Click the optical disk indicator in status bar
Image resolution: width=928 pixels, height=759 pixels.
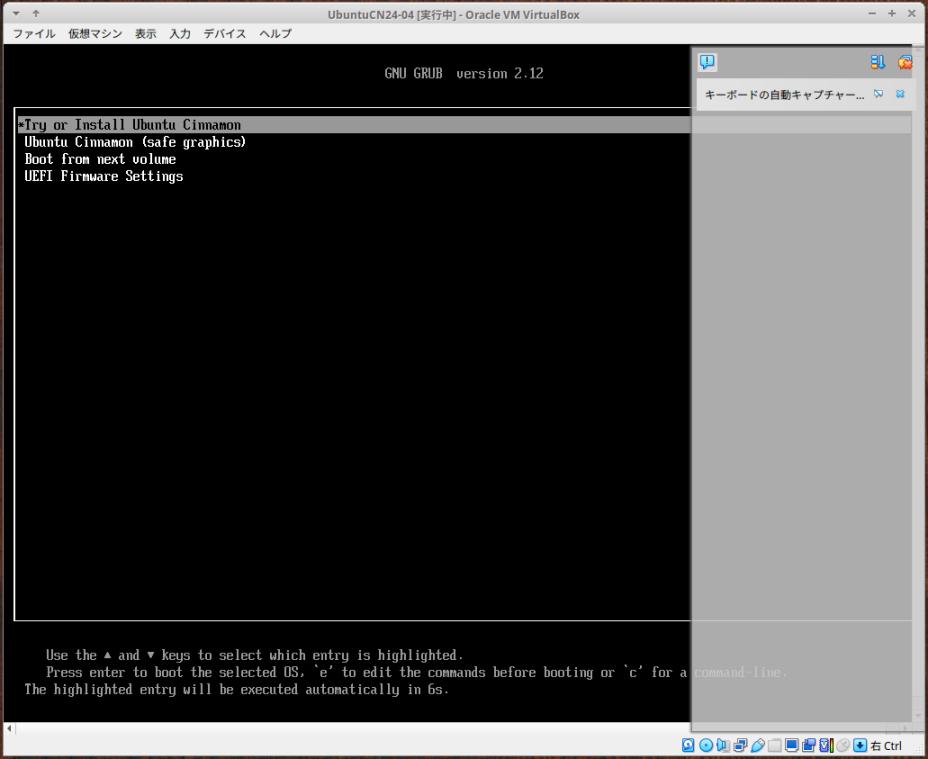[x=705, y=745]
